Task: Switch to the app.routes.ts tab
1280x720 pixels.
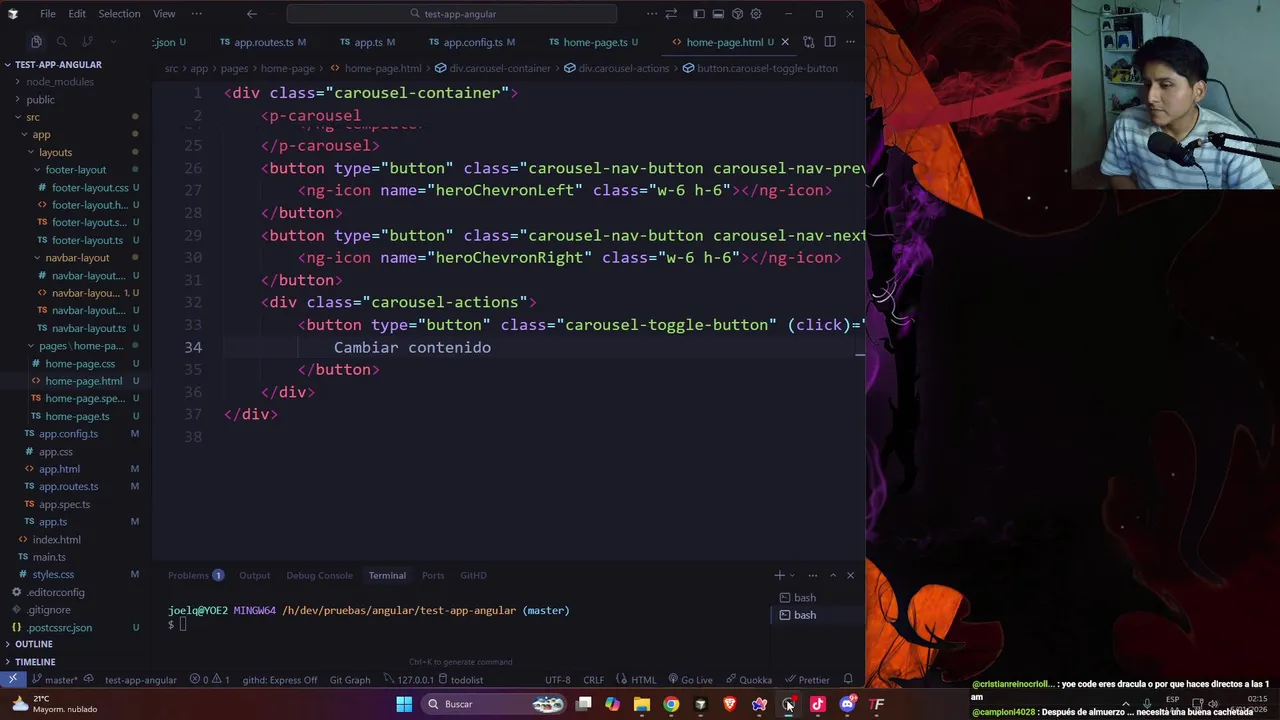Action: (263, 42)
